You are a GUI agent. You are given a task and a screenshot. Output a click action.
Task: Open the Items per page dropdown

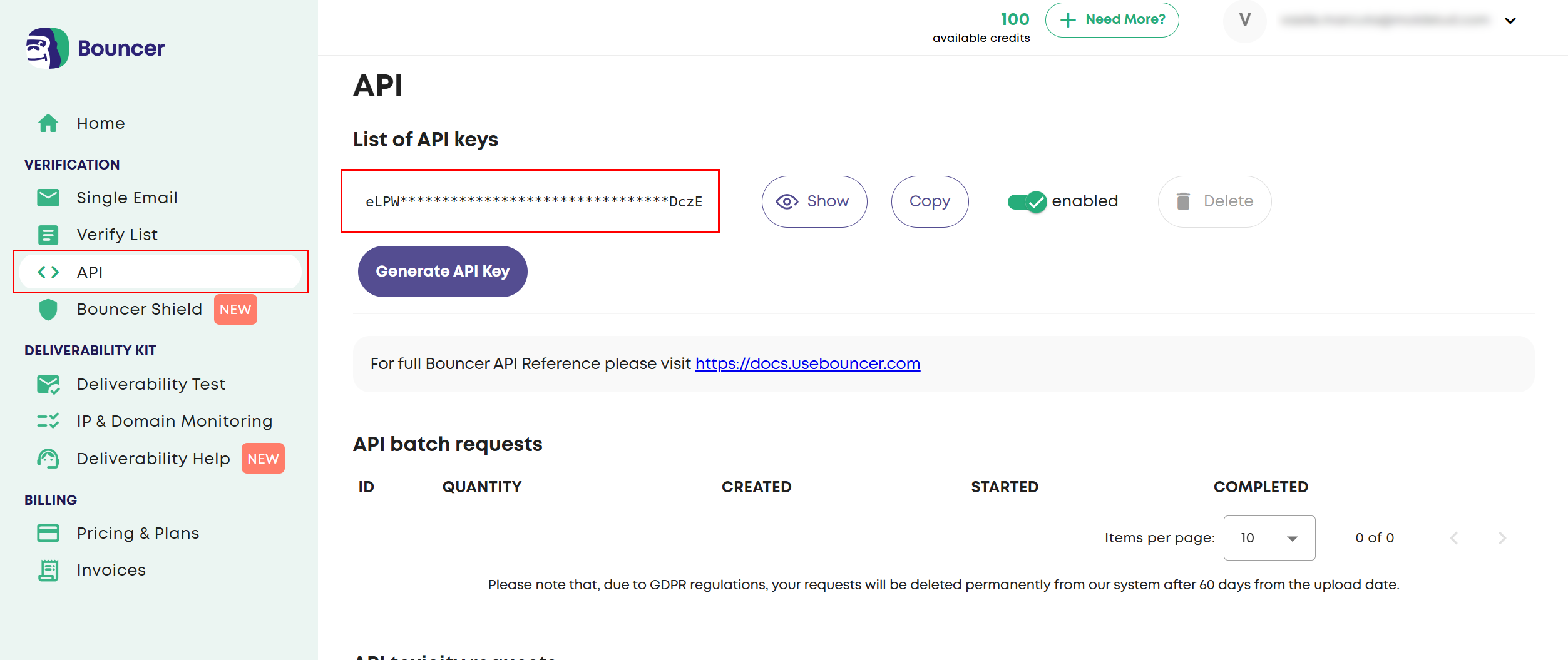coord(1269,538)
